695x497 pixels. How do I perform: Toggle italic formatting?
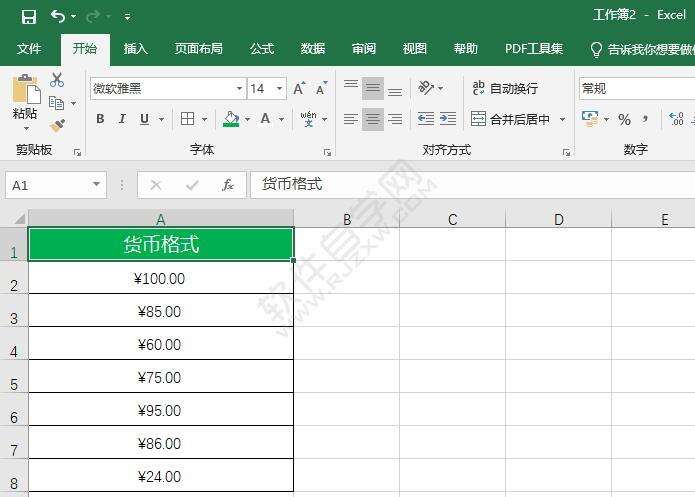click(122, 119)
